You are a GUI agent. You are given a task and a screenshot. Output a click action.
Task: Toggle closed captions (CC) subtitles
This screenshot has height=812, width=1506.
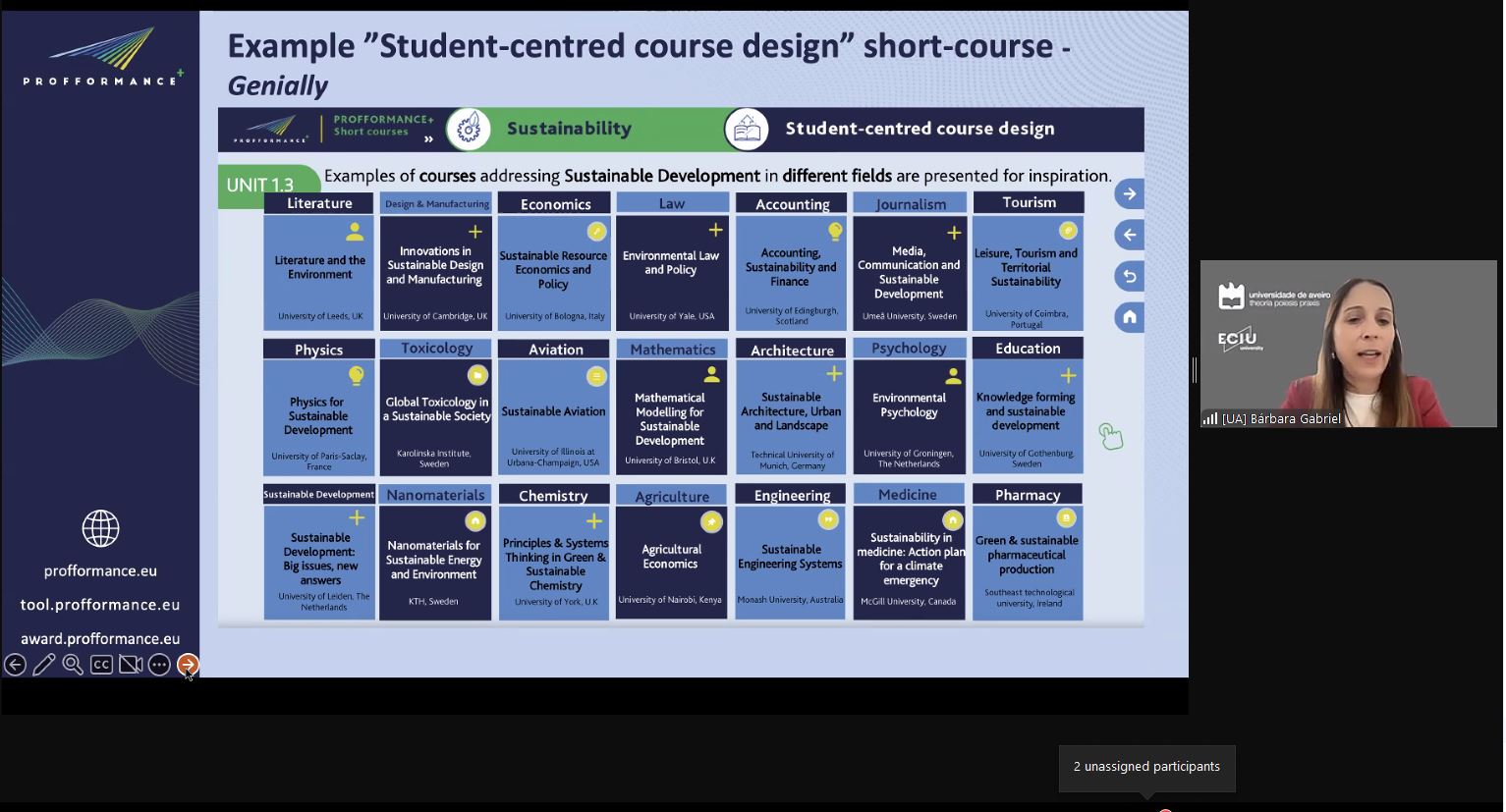[x=101, y=665]
